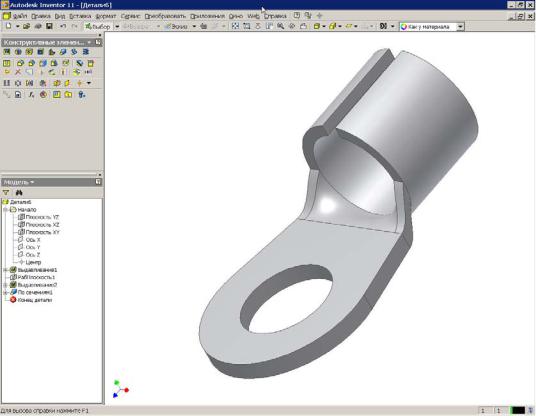Image resolution: width=536 pixels, height=416 pixels.
Task: Open the Приложения menu
Action: click(x=207, y=16)
